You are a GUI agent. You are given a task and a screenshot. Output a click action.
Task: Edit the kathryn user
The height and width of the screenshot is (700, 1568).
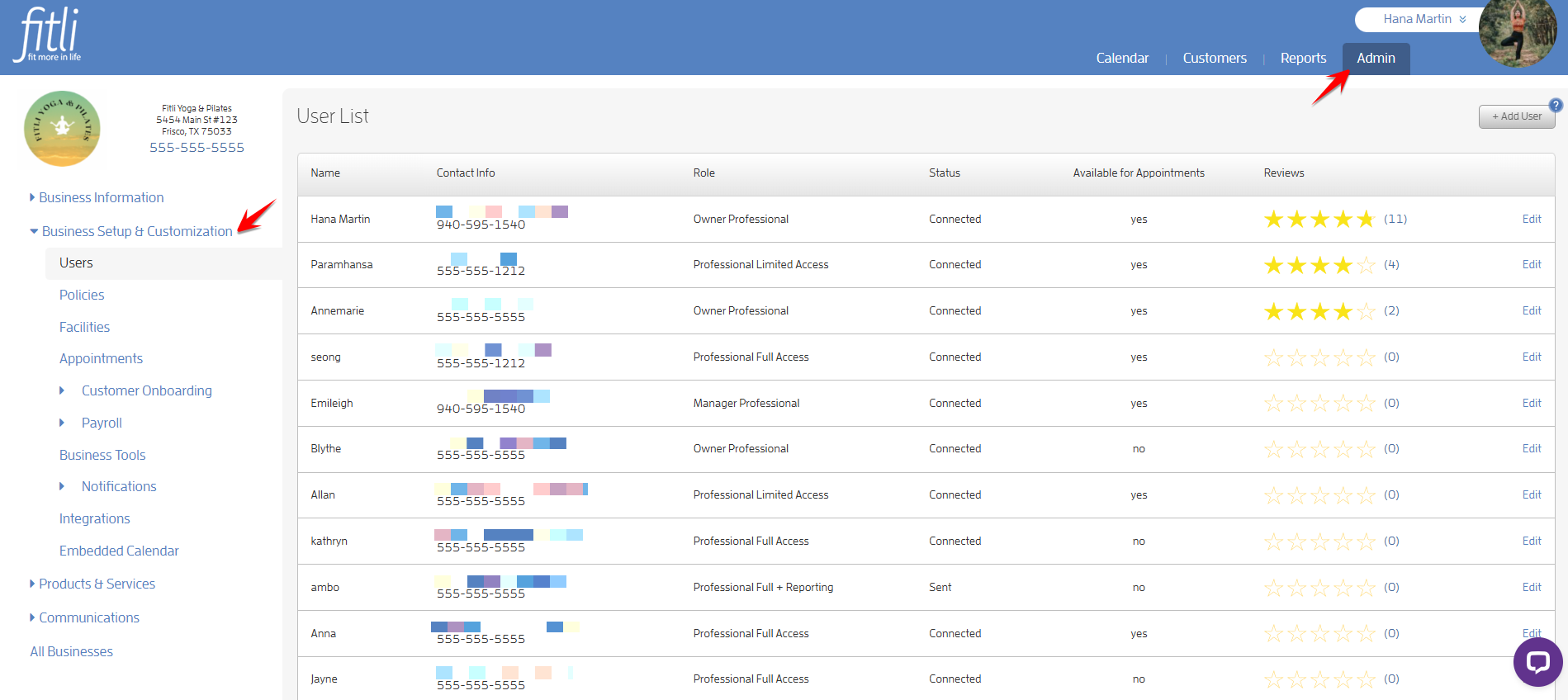[x=1532, y=541]
